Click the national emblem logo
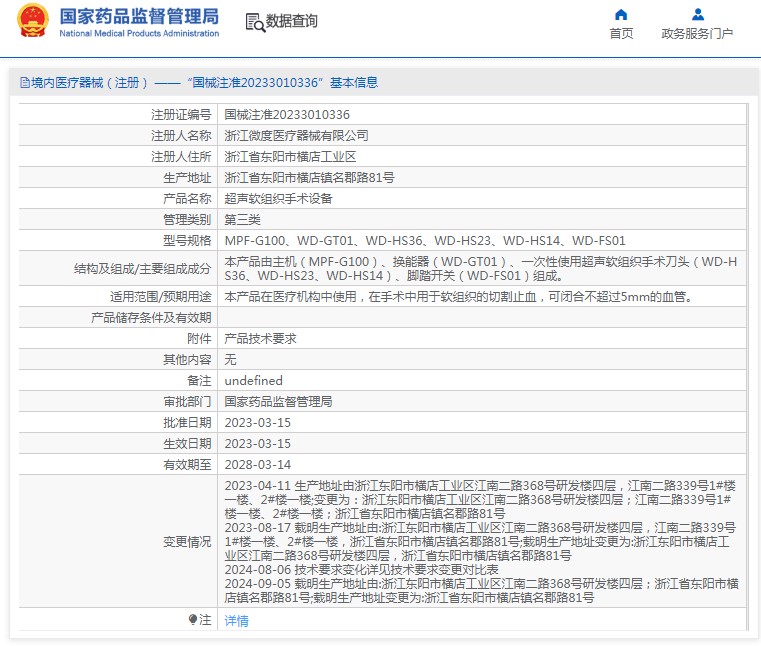 click(x=30, y=21)
